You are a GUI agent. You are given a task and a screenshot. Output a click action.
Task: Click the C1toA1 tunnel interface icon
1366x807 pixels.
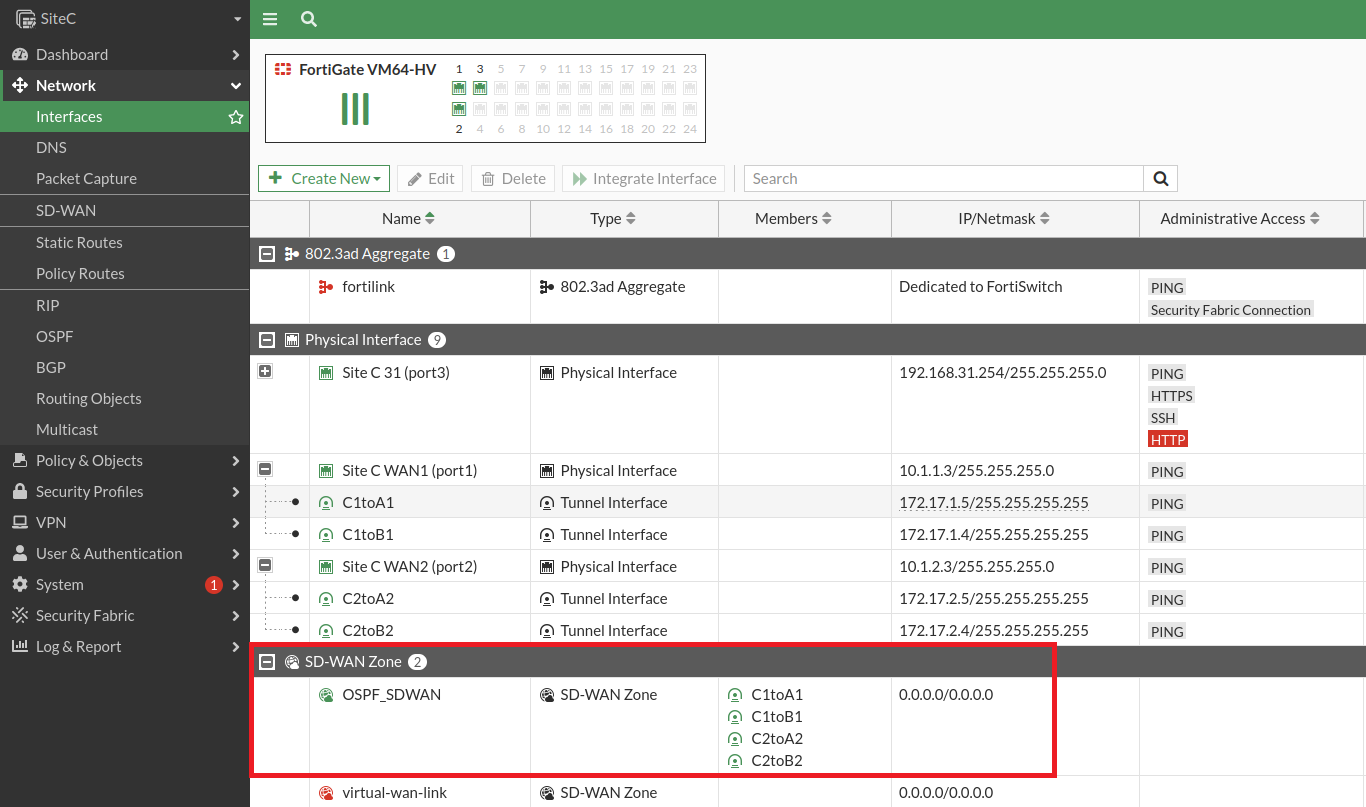pyautogui.click(x=326, y=503)
